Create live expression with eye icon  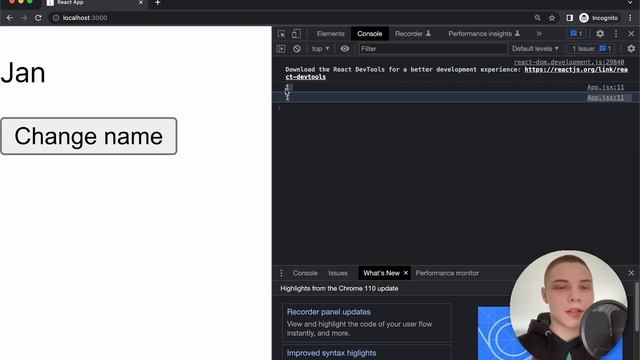tap(344, 49)
